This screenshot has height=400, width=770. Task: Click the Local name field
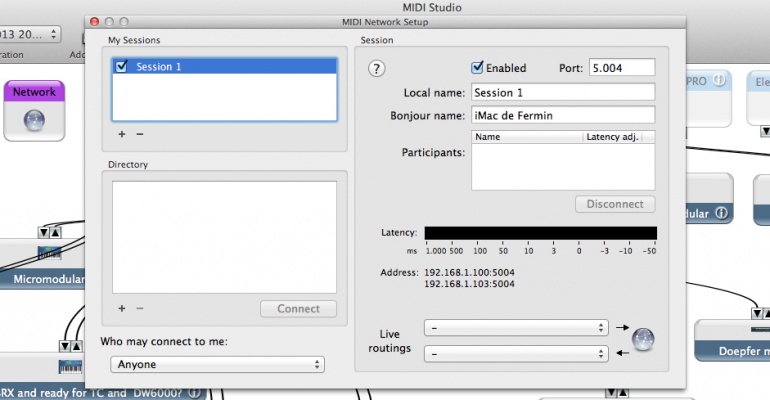click(563, 92)
